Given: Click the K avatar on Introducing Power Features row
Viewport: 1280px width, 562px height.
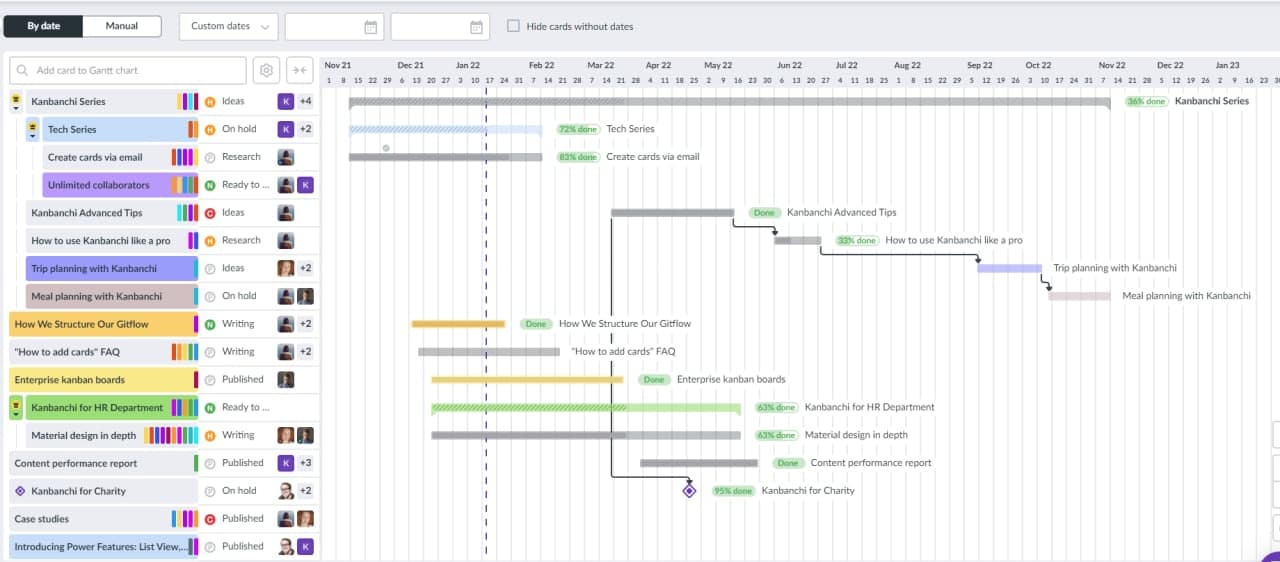Looking at the screenshot, I should point(306,547).
